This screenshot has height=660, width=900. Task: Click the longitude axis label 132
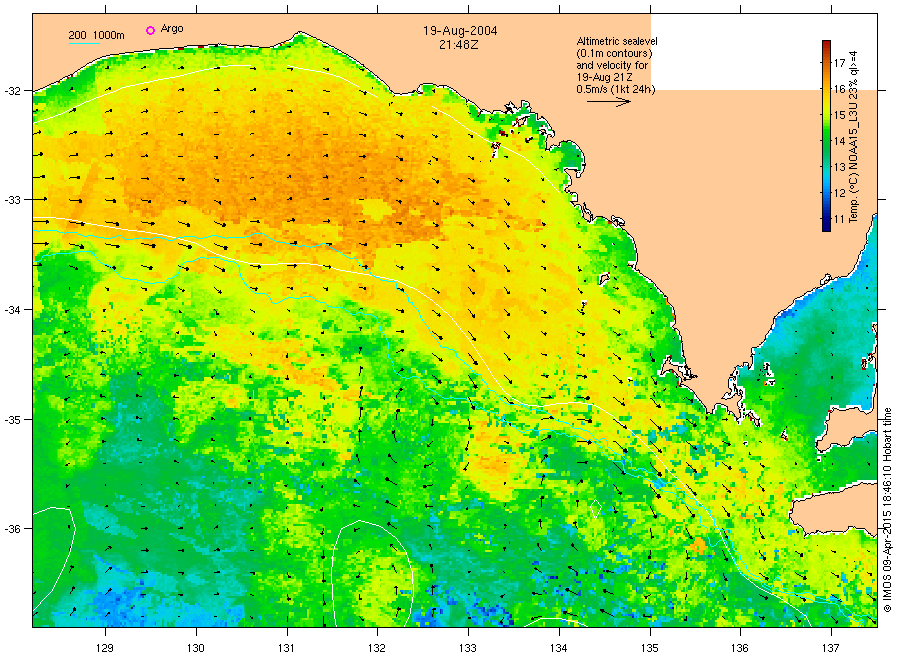pos(377,648)
